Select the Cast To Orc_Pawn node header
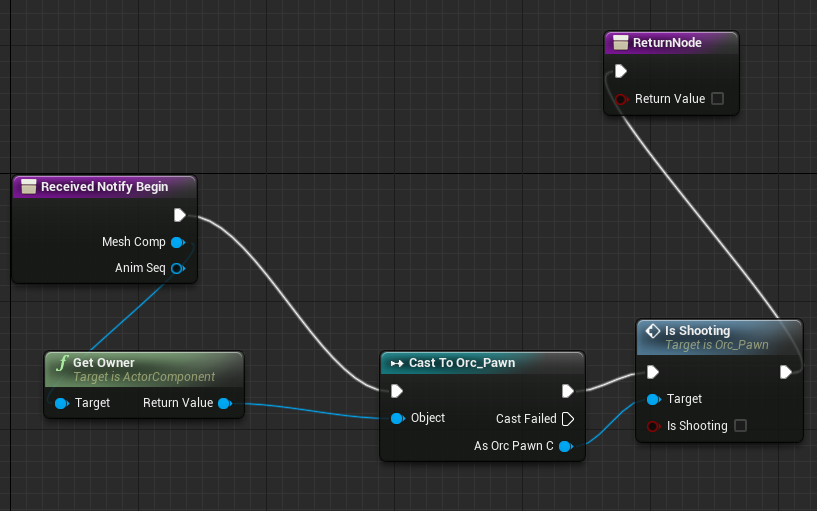Viewport: 817px width, 511px height. tap(482, 363)
